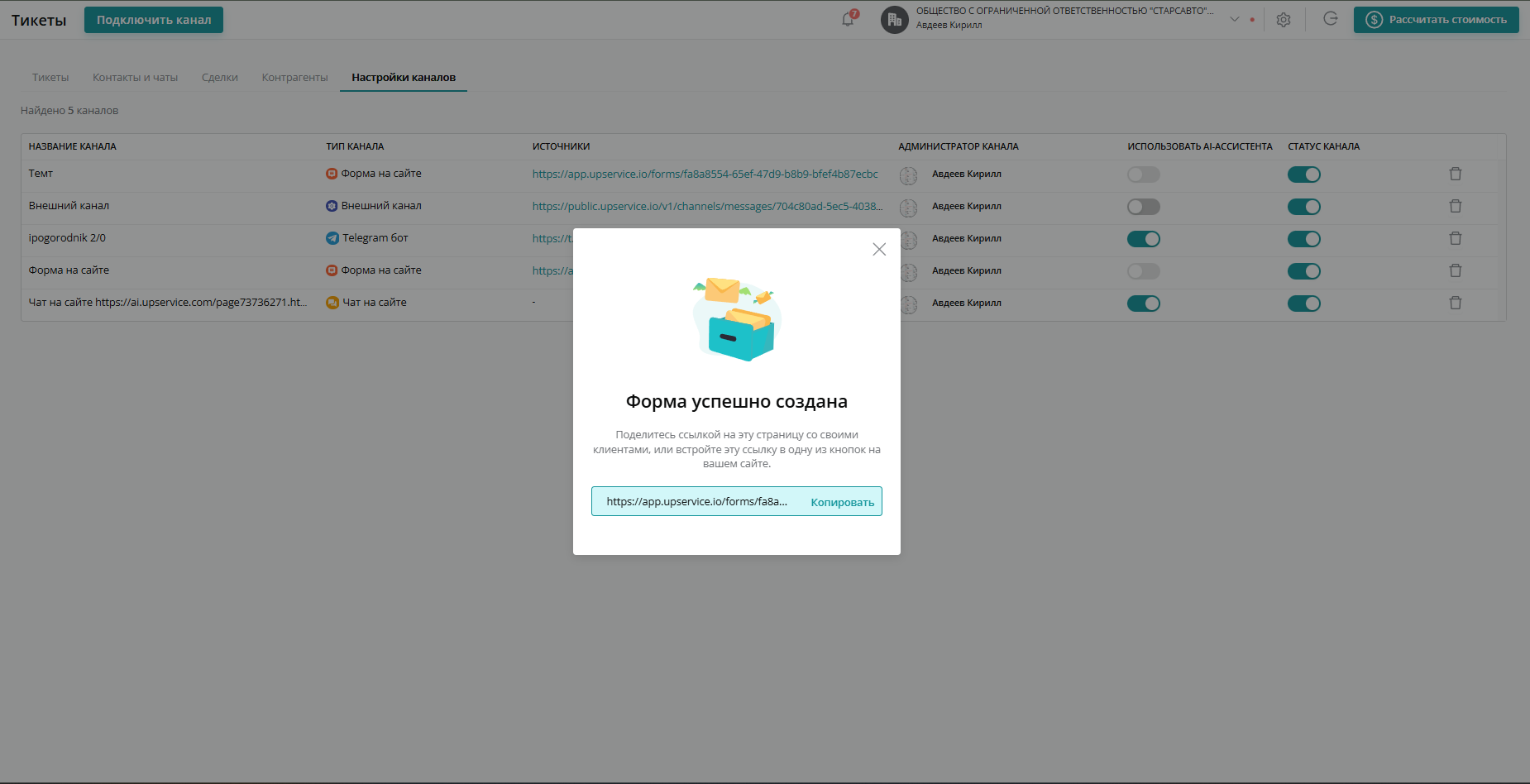Open the "Контакты и чаты" tab

135,77
